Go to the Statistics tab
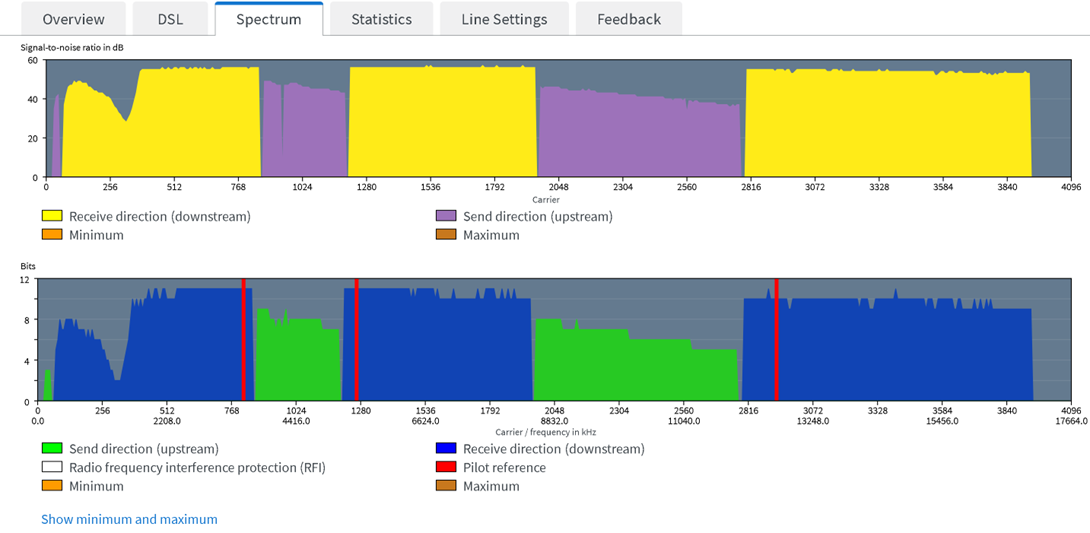 click(382, 19)
